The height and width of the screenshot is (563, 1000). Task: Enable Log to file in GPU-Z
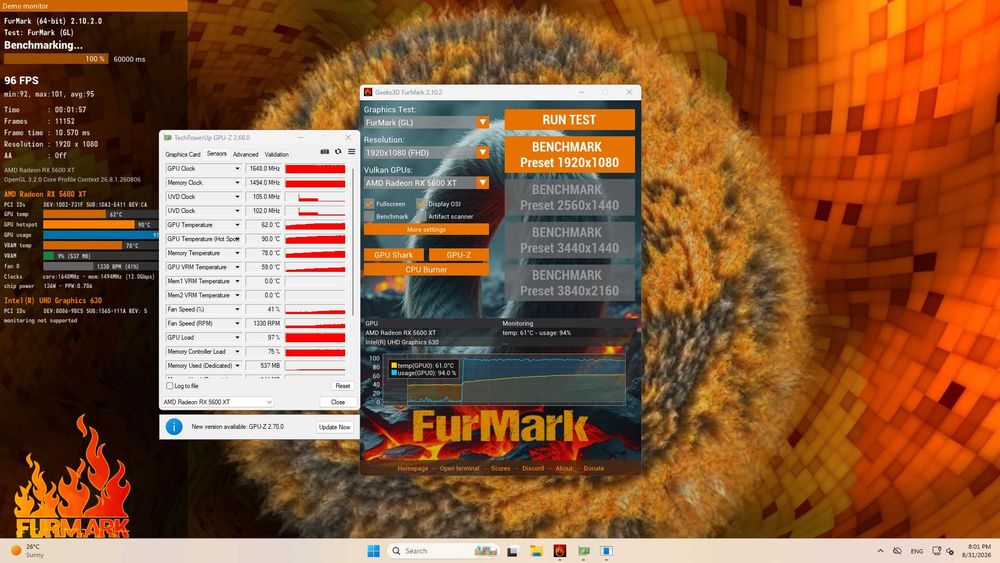click(170, 386)
